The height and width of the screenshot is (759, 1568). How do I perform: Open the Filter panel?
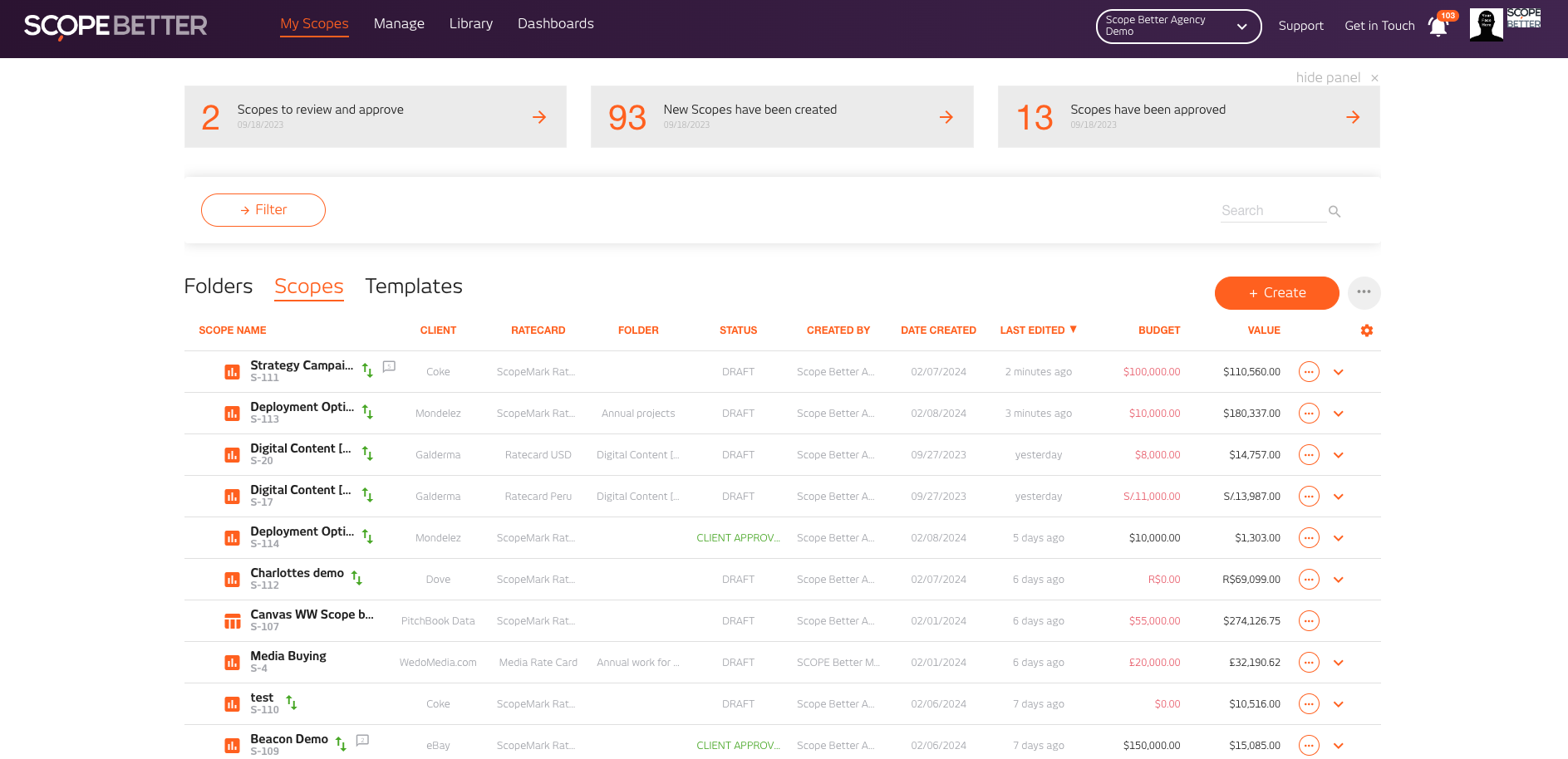(263, 210)
